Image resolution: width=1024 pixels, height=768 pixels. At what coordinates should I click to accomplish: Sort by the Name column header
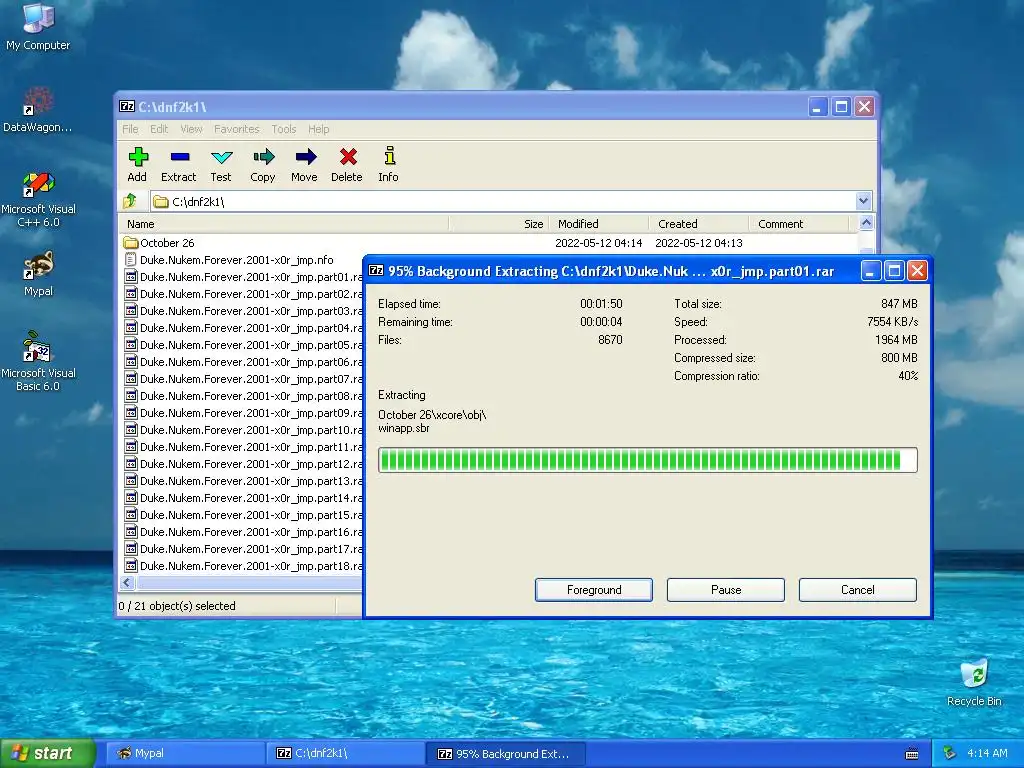click(x=283, y=224)
